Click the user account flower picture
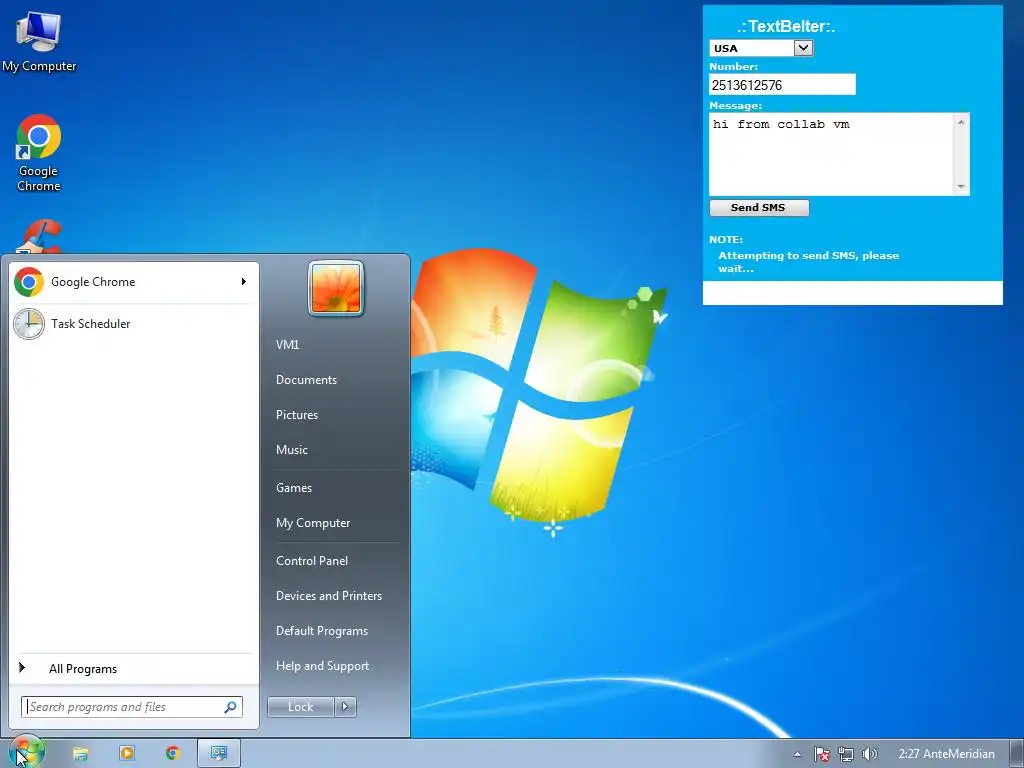Screen dimensions: 1024x768 pos(336,288)
